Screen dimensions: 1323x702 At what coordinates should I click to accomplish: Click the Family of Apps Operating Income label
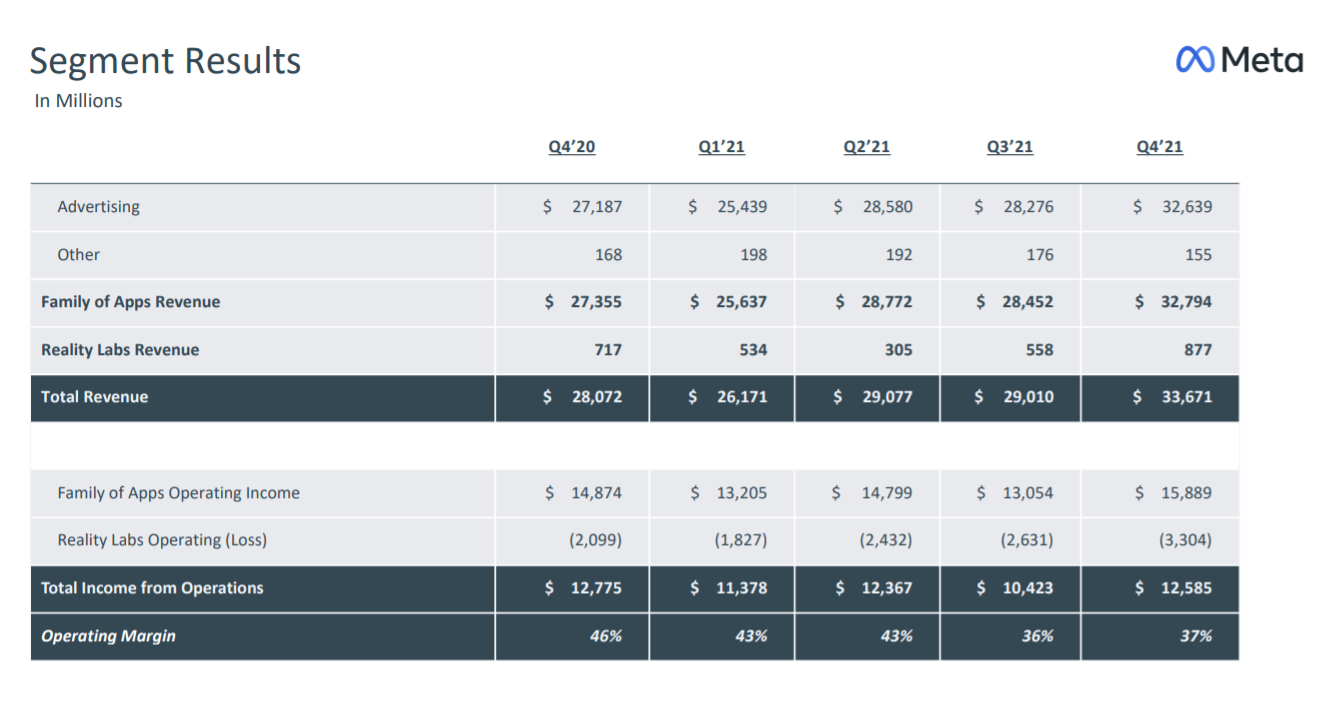(x=178, y=493)
